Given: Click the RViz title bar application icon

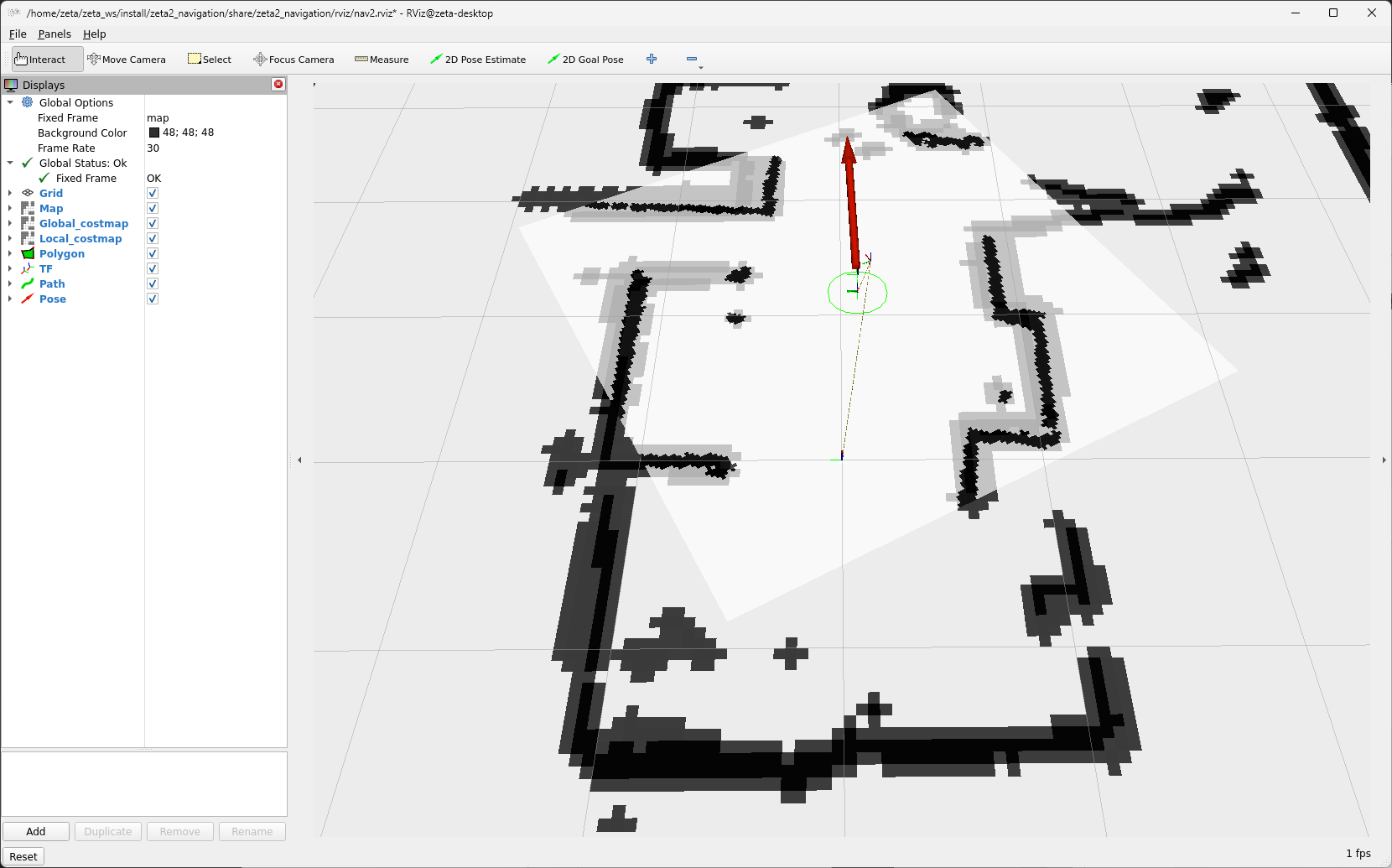Looking at the screenshot, I should pos(13,13).
